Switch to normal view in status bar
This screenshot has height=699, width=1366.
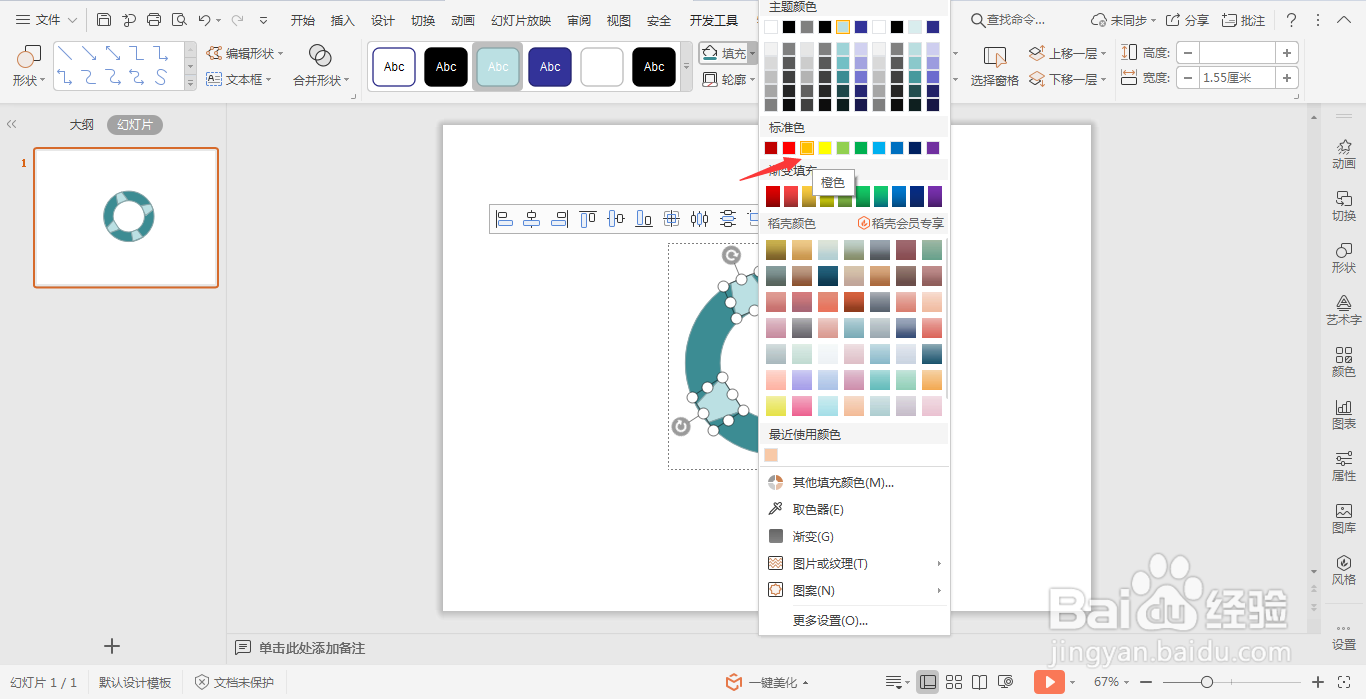(928, 682)
